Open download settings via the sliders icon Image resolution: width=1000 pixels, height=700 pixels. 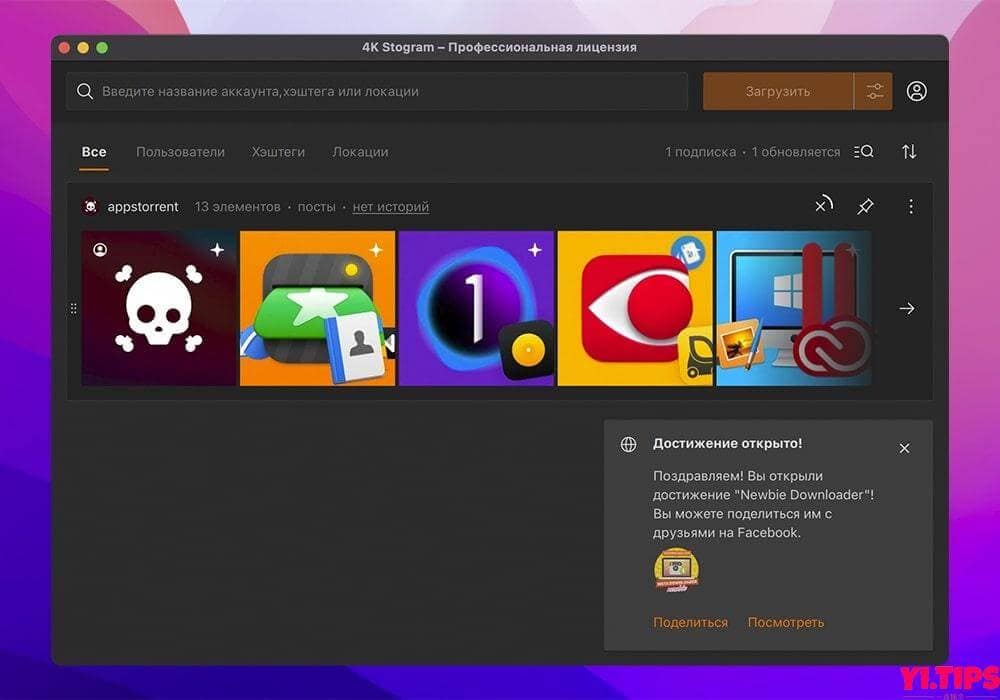pos(874,90)
